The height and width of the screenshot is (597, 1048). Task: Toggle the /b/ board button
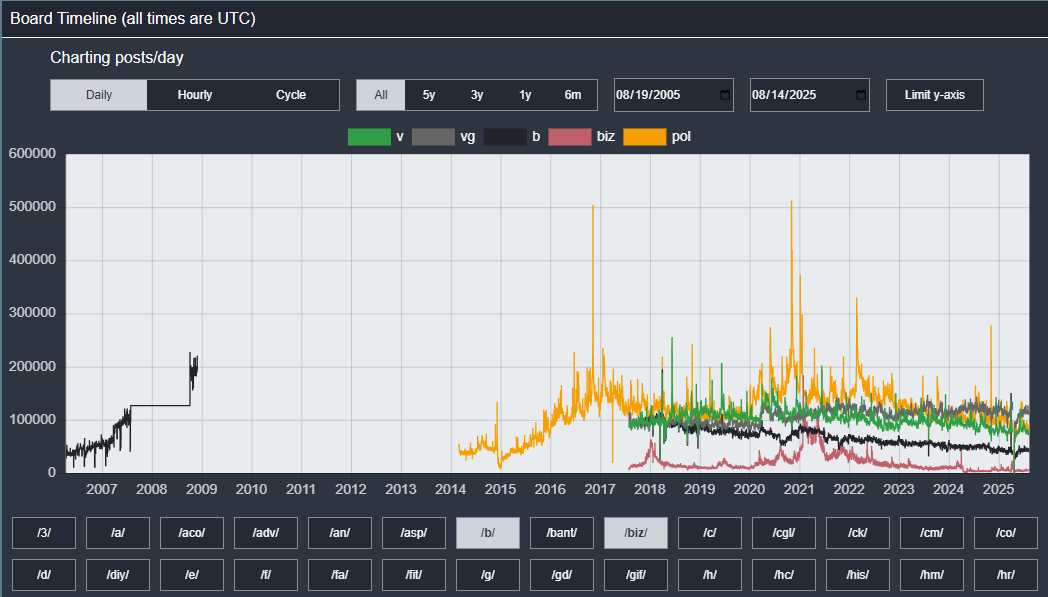(488, 533)
